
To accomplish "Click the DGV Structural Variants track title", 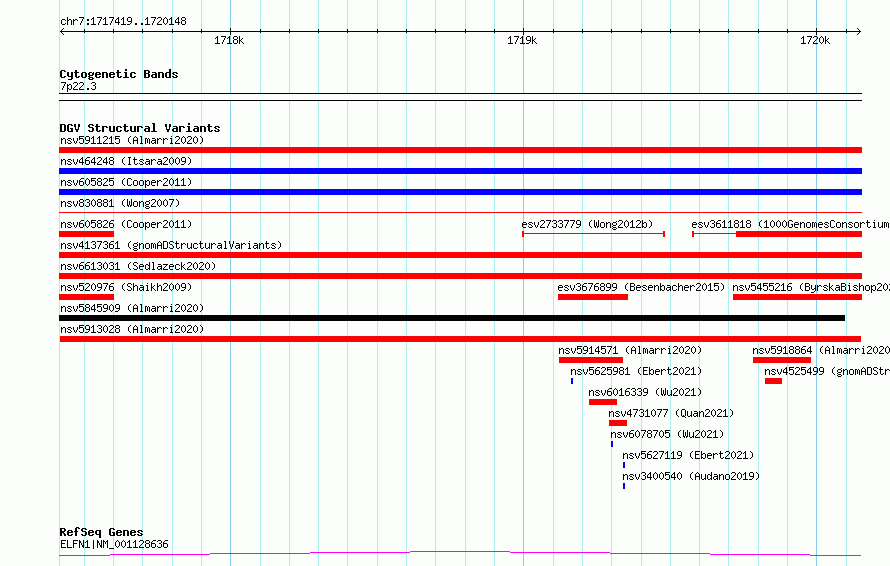I will (140, 128).
